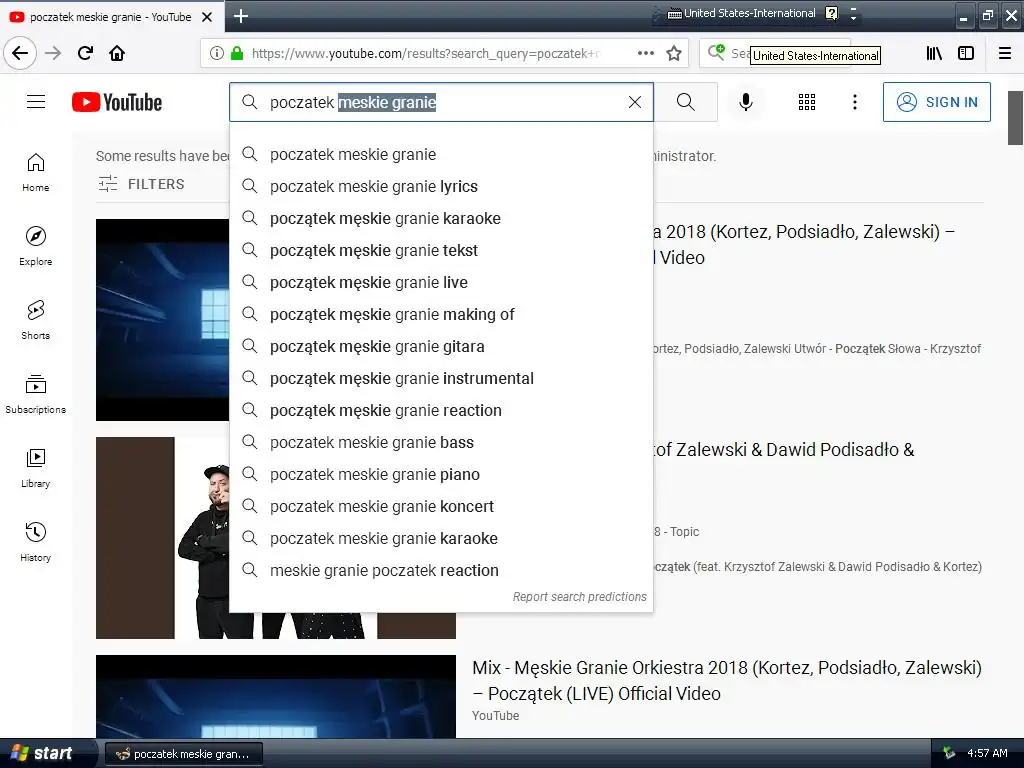Click the browser Forward arrow
The image size is (1024, 768).
pyautogui.click(x=53, y=53)
